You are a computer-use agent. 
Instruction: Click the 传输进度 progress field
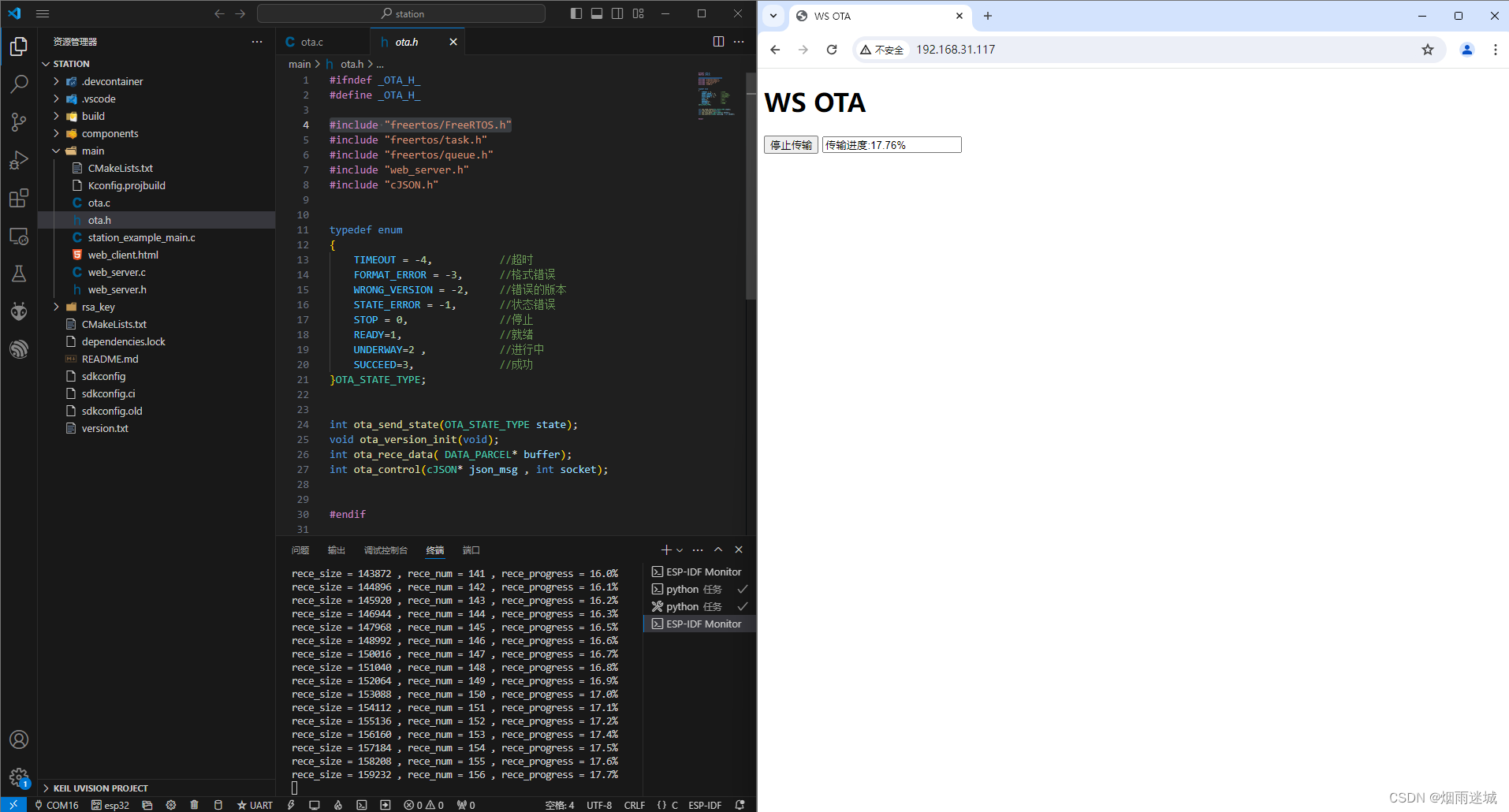point(892,145)
